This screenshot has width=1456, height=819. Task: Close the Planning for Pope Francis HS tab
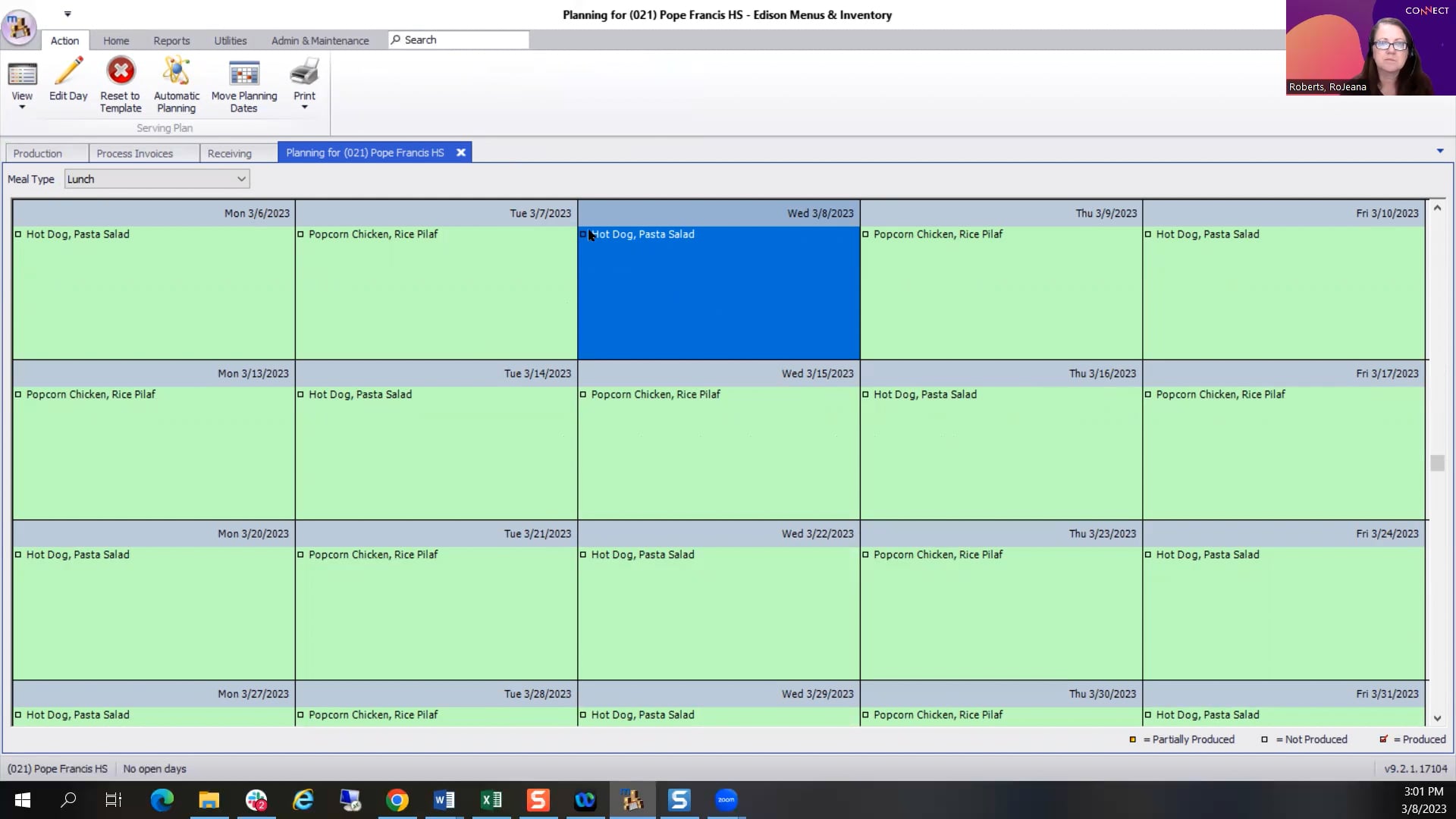[x=460, y=152]
